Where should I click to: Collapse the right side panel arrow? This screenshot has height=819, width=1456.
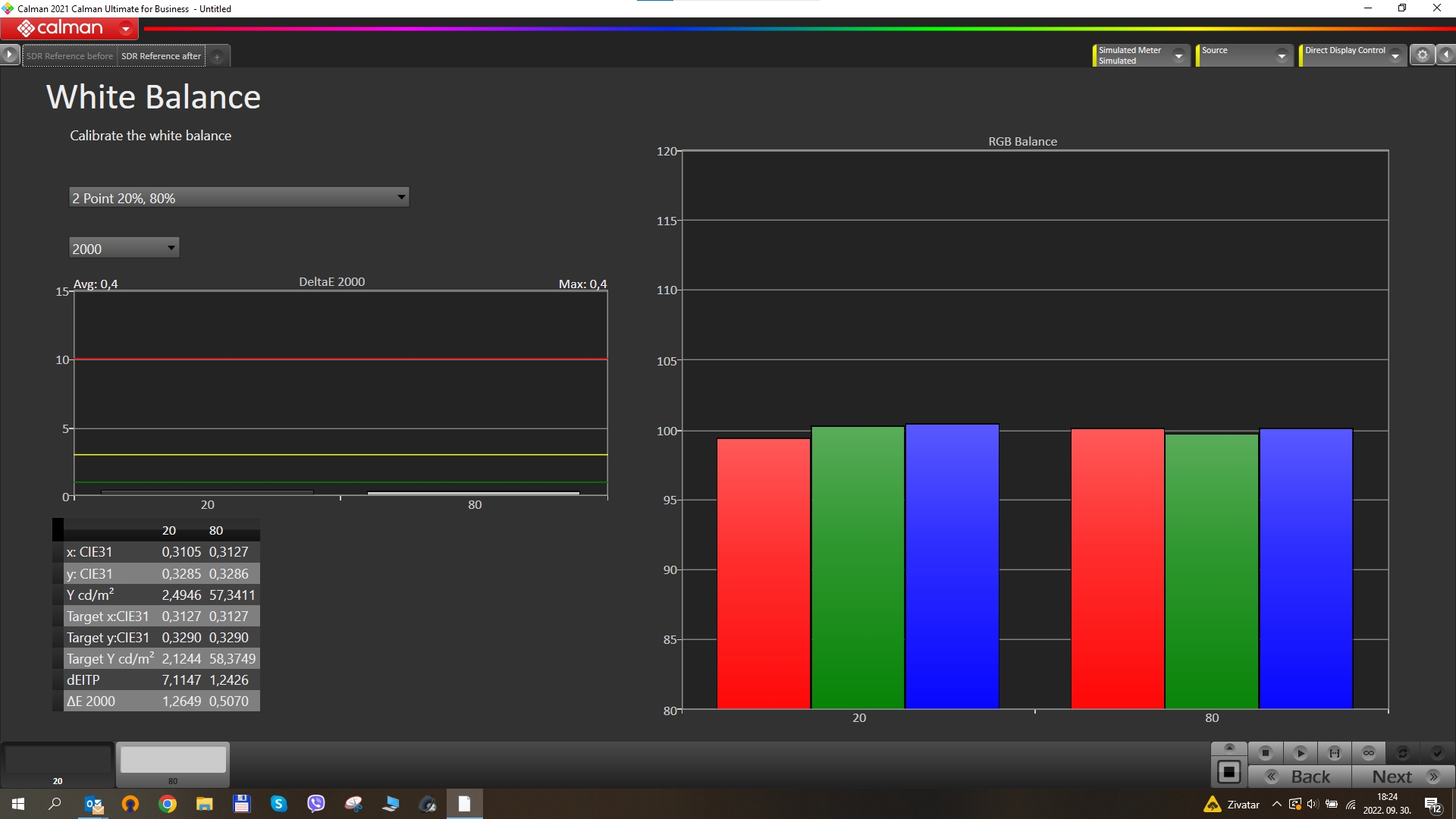[1446, 55]
